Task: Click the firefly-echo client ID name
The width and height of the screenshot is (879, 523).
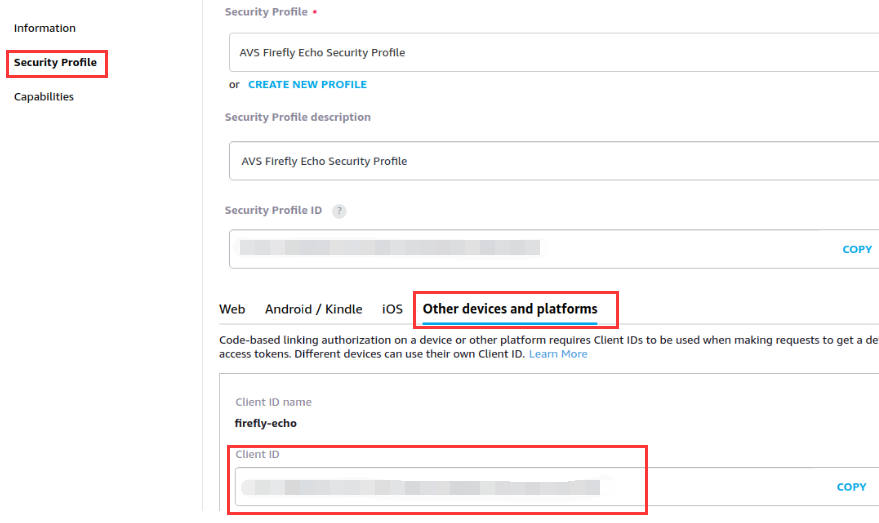Action: click(266, 423)
